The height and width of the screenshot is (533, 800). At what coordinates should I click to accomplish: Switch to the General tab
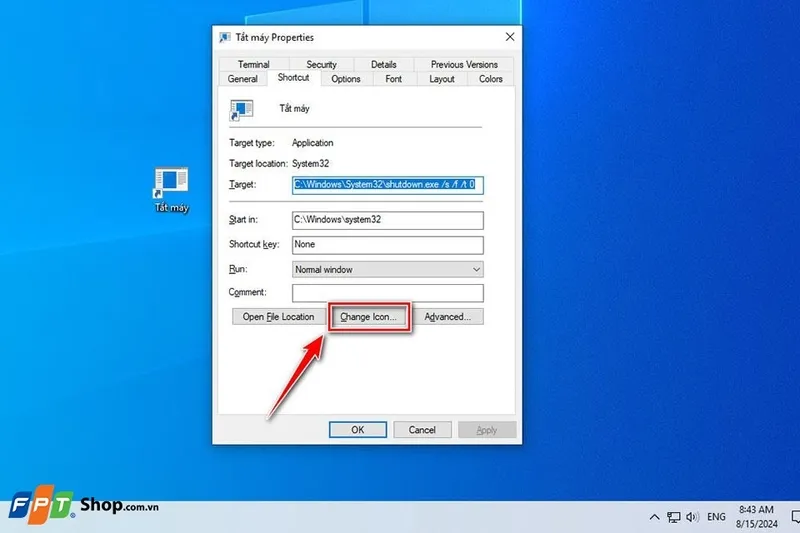243,79
